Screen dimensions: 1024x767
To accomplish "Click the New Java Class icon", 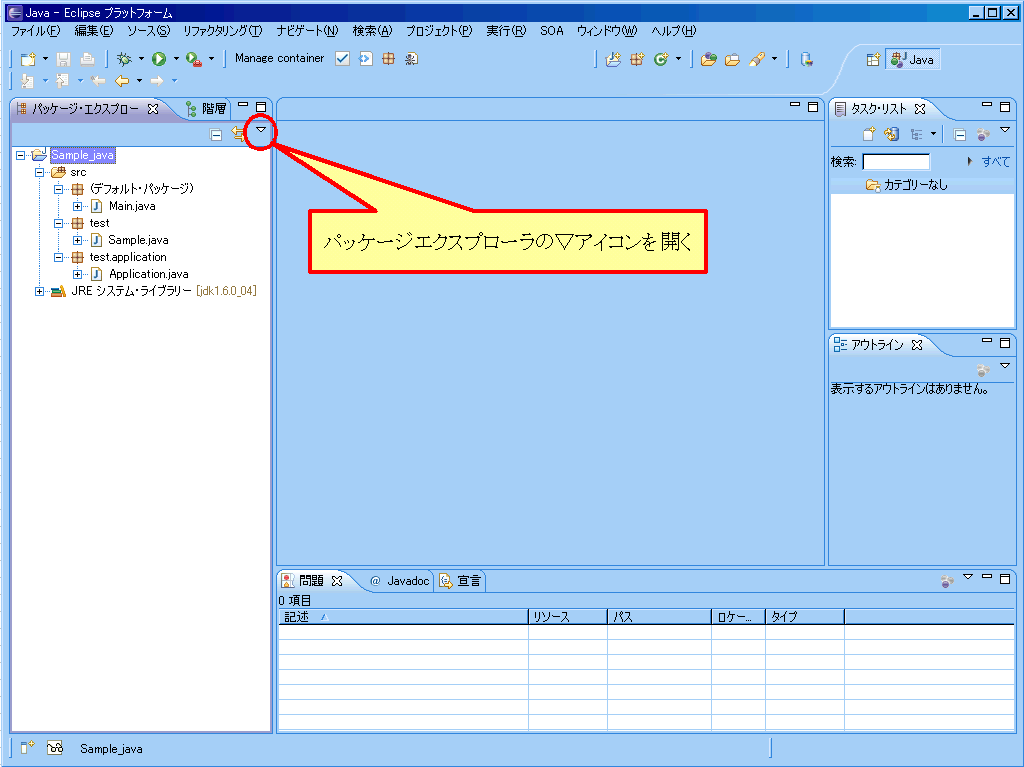I will [x=661, y=59].
